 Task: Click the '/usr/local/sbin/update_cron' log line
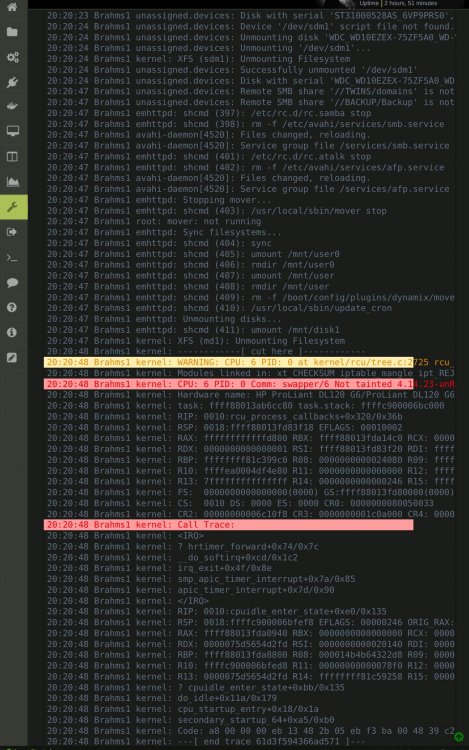[x=219, y=308]
